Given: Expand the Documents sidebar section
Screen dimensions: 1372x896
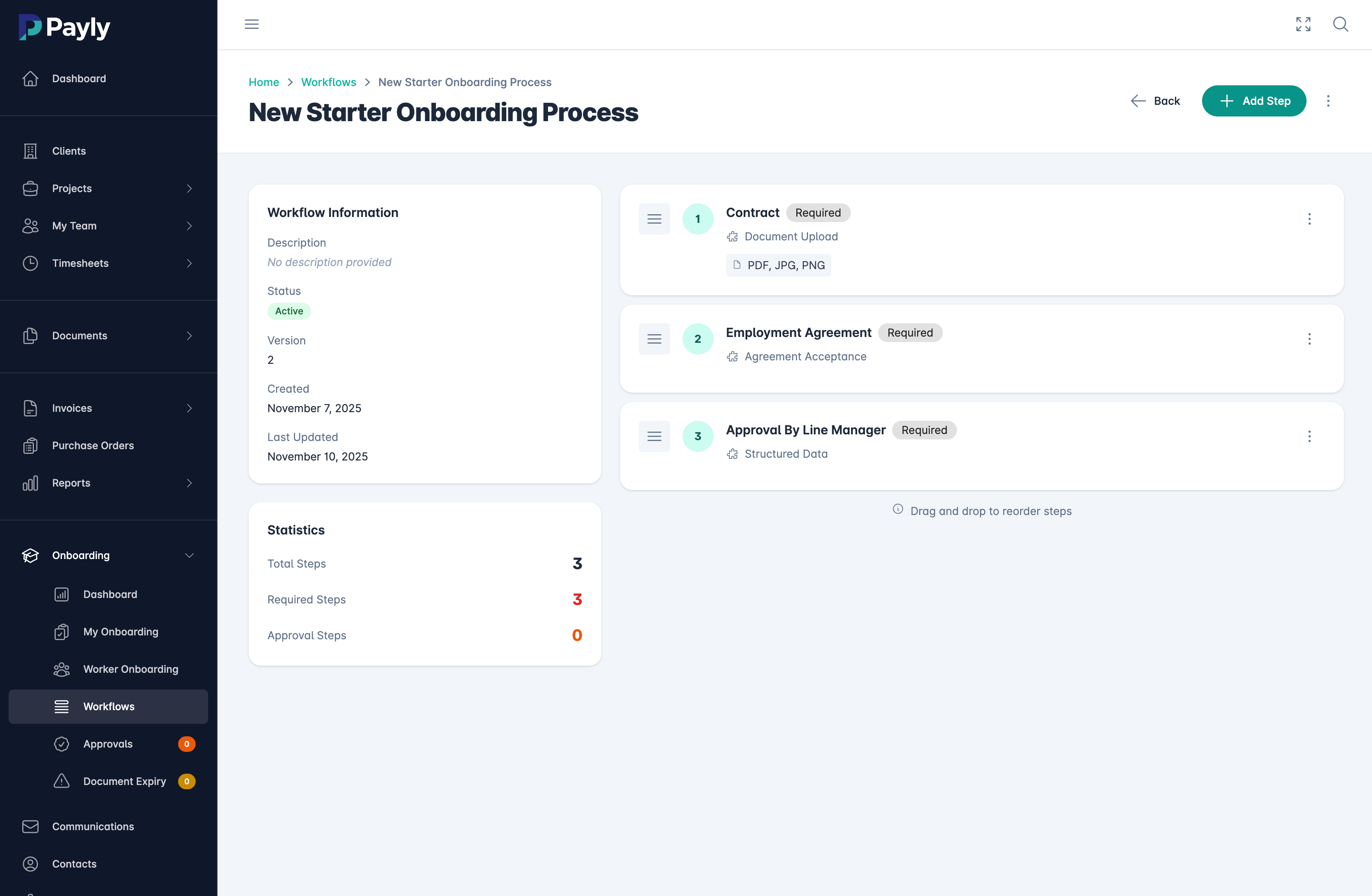Looking at the screenshot, I should pyautogui.click(x=190, y=335).
